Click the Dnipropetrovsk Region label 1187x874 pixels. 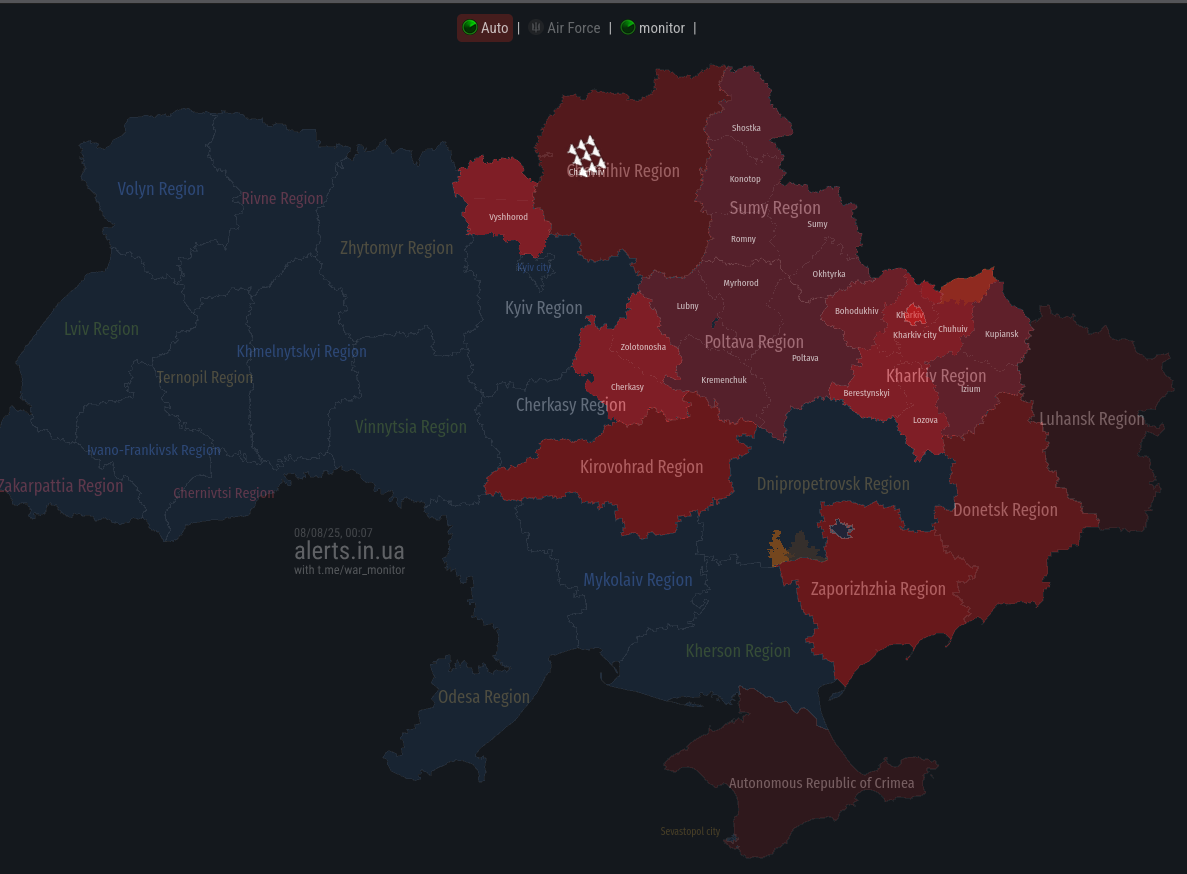tap(833, 484)
